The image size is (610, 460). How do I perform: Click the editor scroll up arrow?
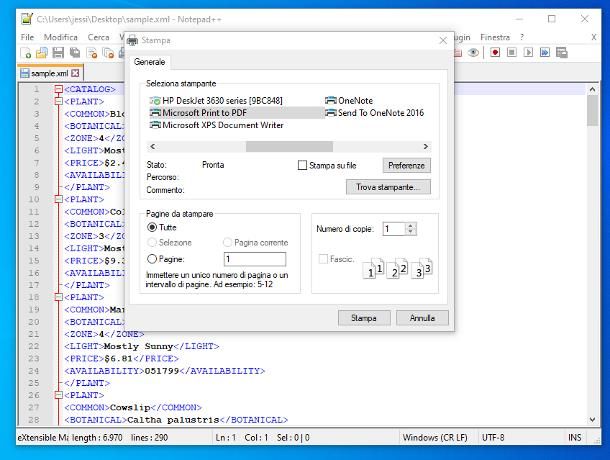592,89
